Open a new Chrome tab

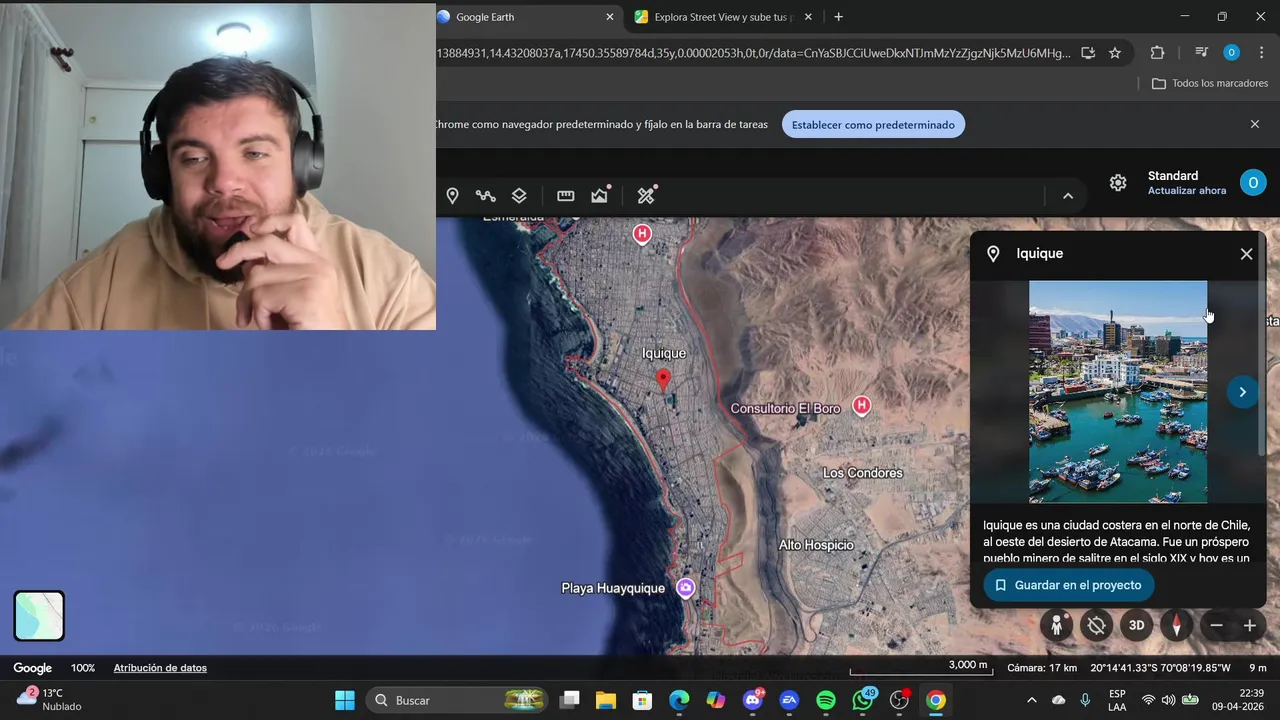pyautogui.click(x=838, y=17)
